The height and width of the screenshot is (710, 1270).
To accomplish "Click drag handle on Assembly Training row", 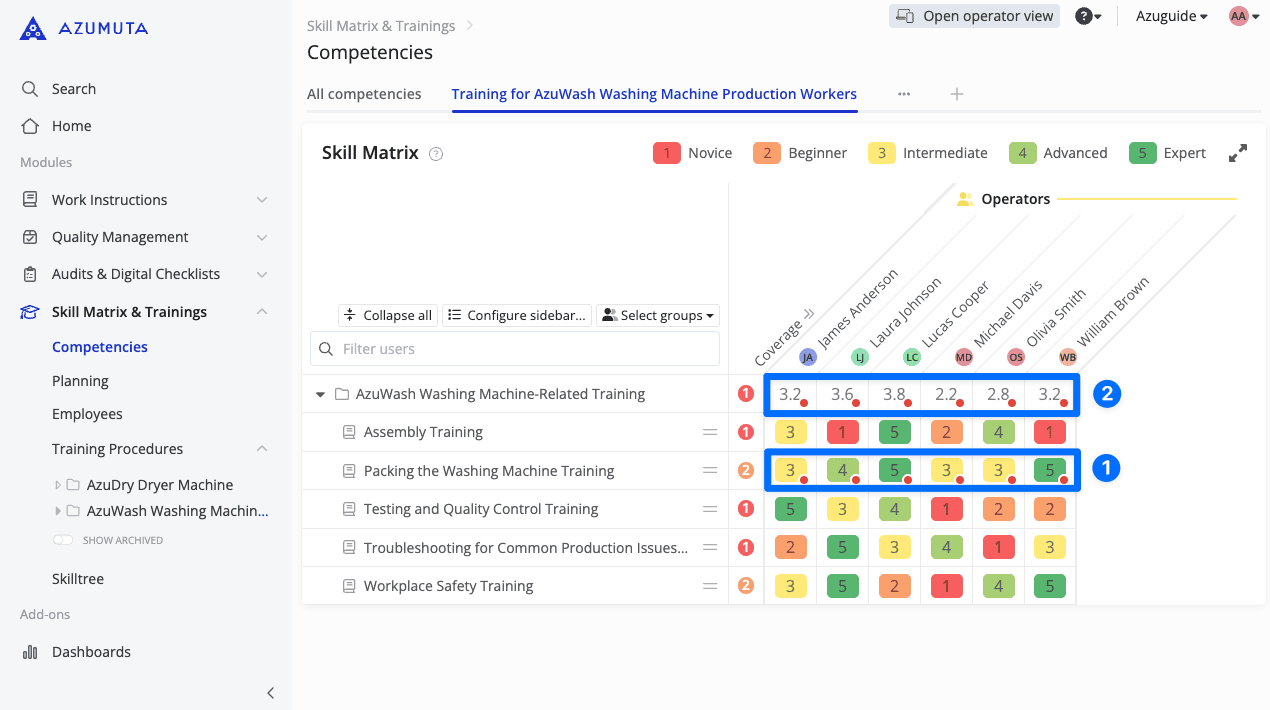I will click(x=710, y=432).
